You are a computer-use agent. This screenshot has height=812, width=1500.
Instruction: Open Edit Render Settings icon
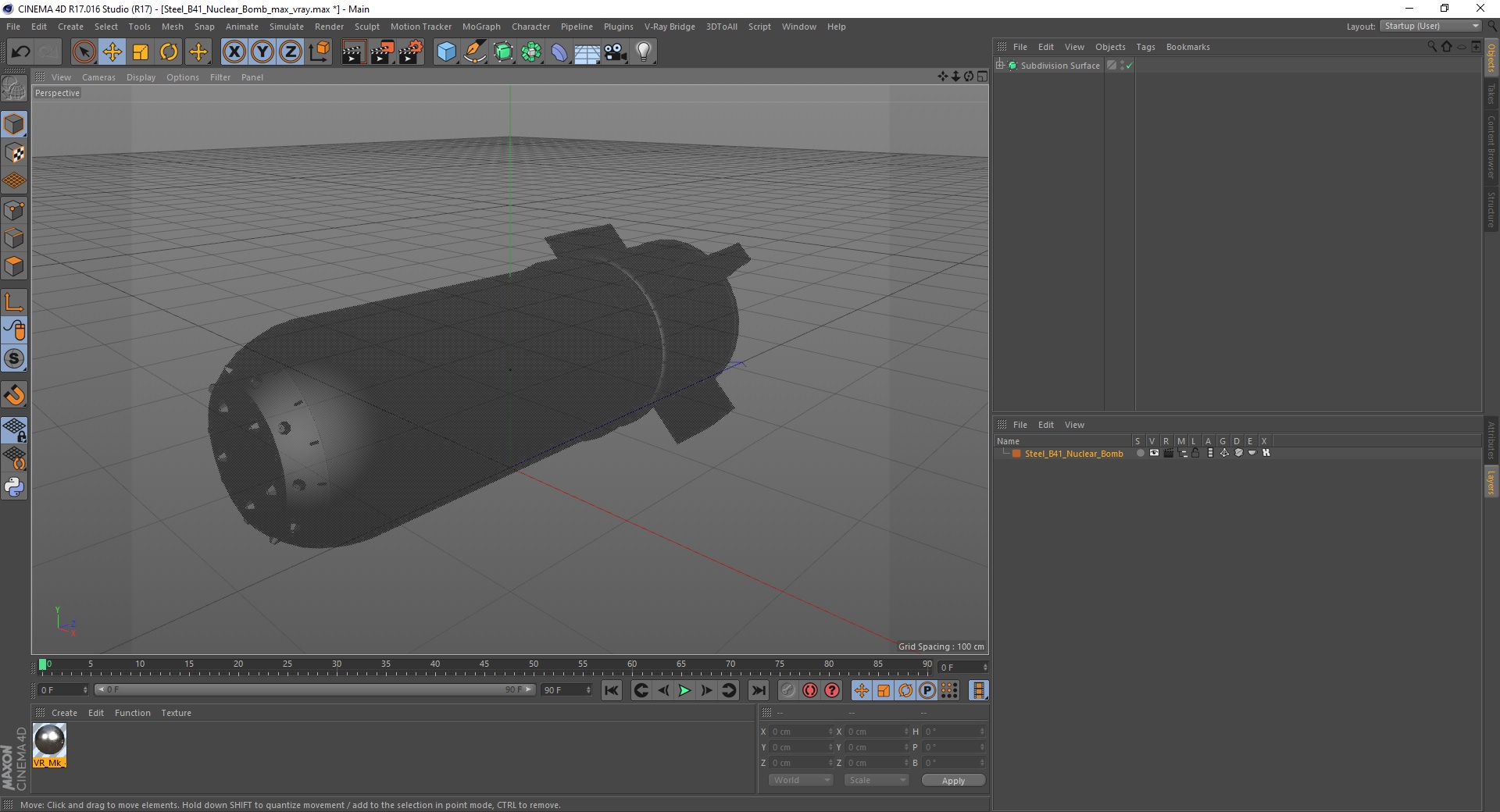click(411, 52)
